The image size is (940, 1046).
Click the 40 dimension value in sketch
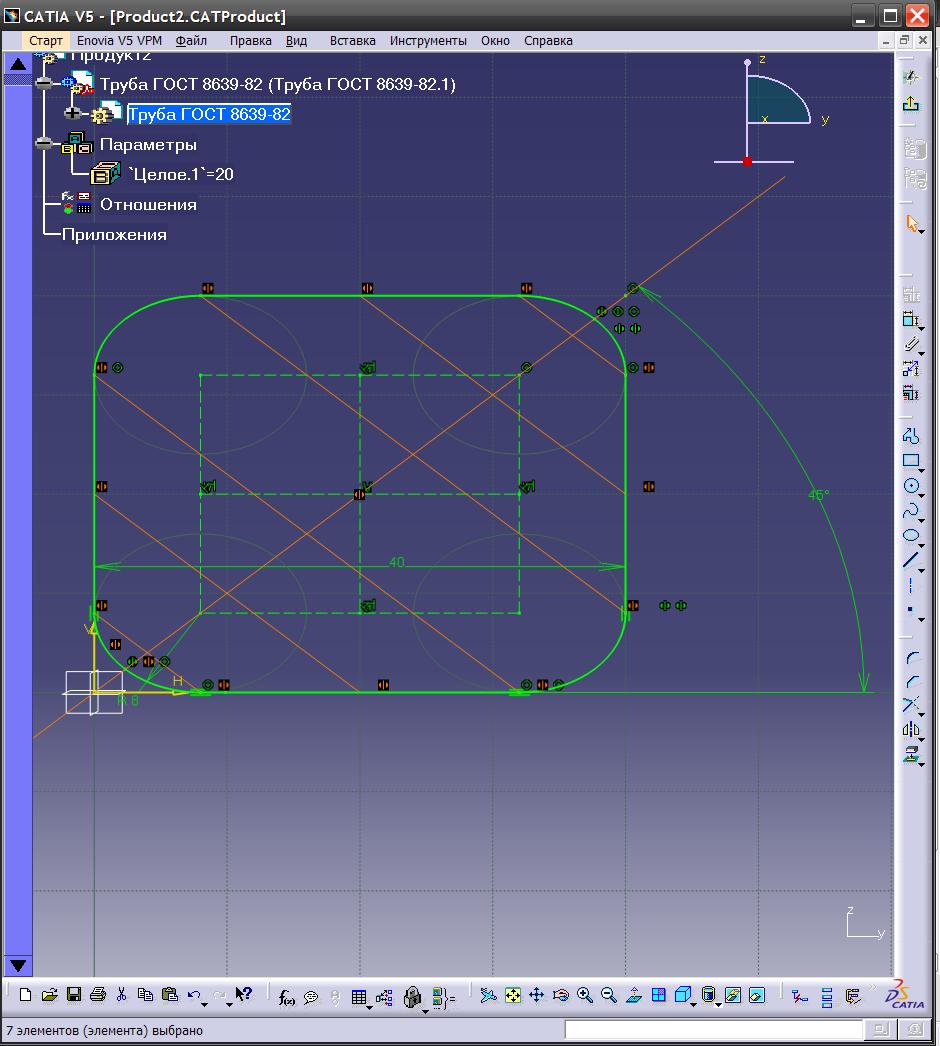[x=396, y=562]
